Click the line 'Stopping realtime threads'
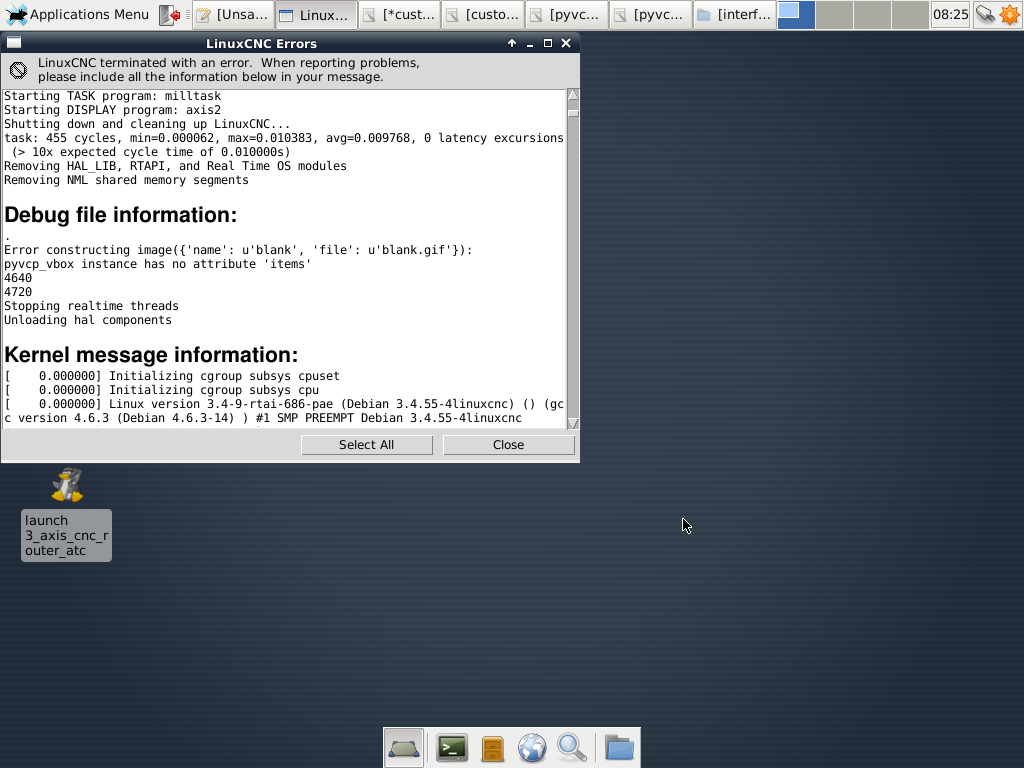This screenshot has height=768, width=1024. tap(91, 306)
